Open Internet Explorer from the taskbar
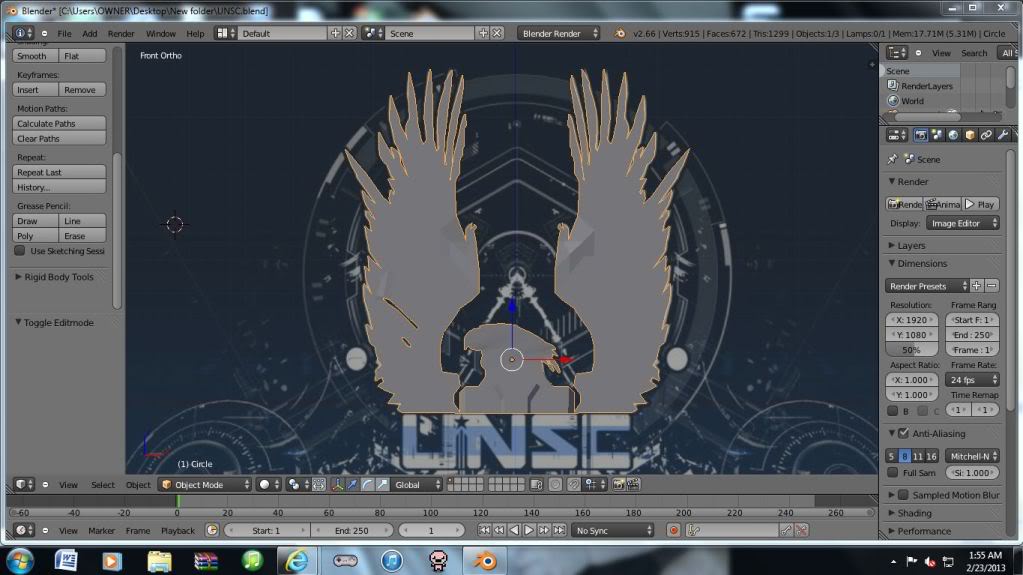 (x=298, y=560)
